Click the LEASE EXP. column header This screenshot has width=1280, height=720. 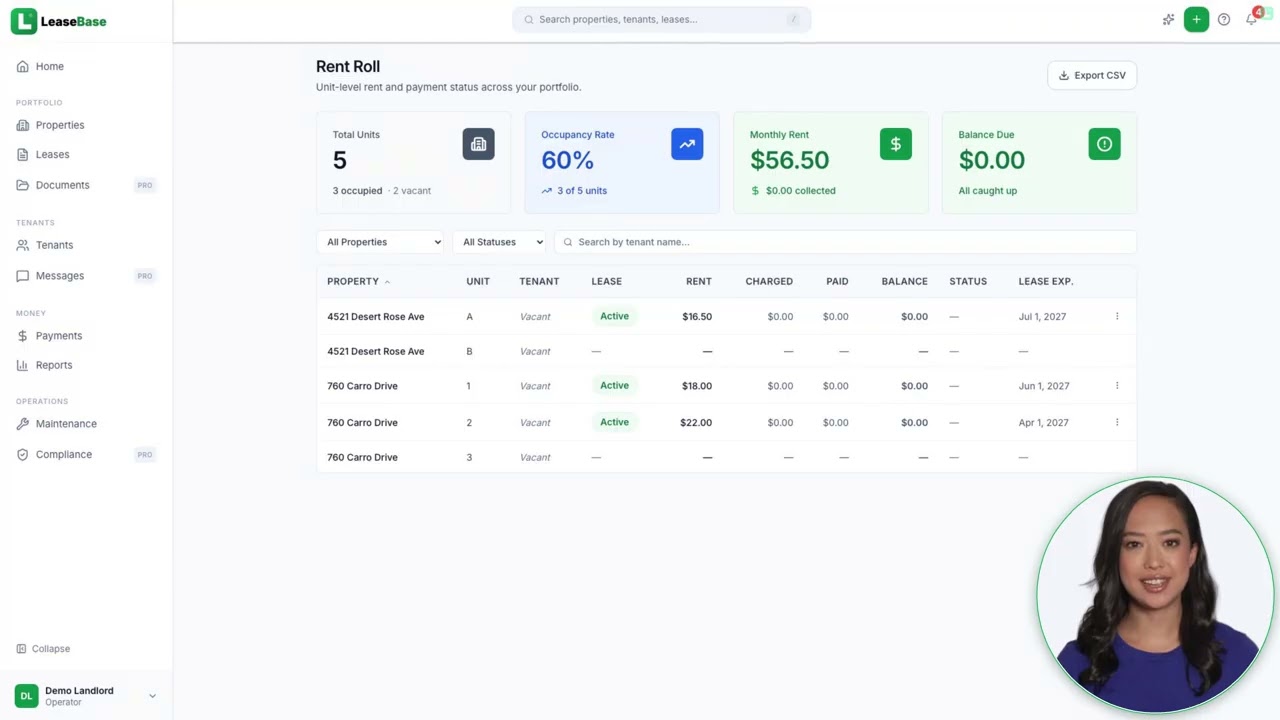coord(1046,281)
